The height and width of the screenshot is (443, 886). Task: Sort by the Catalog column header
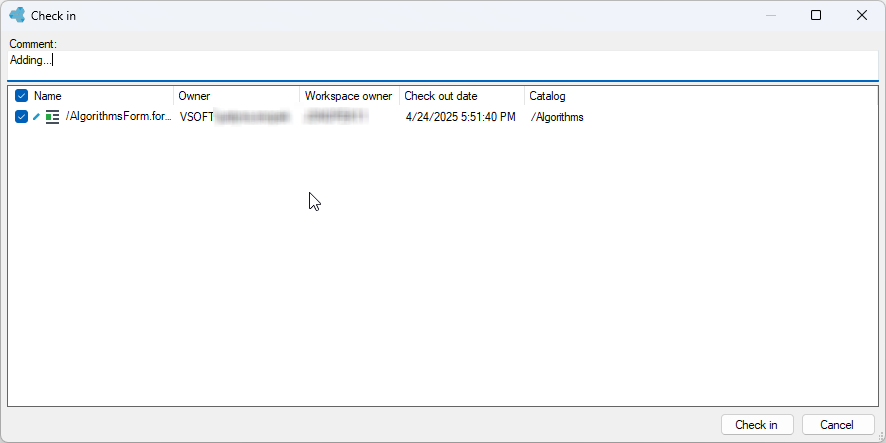click(547, 96)
